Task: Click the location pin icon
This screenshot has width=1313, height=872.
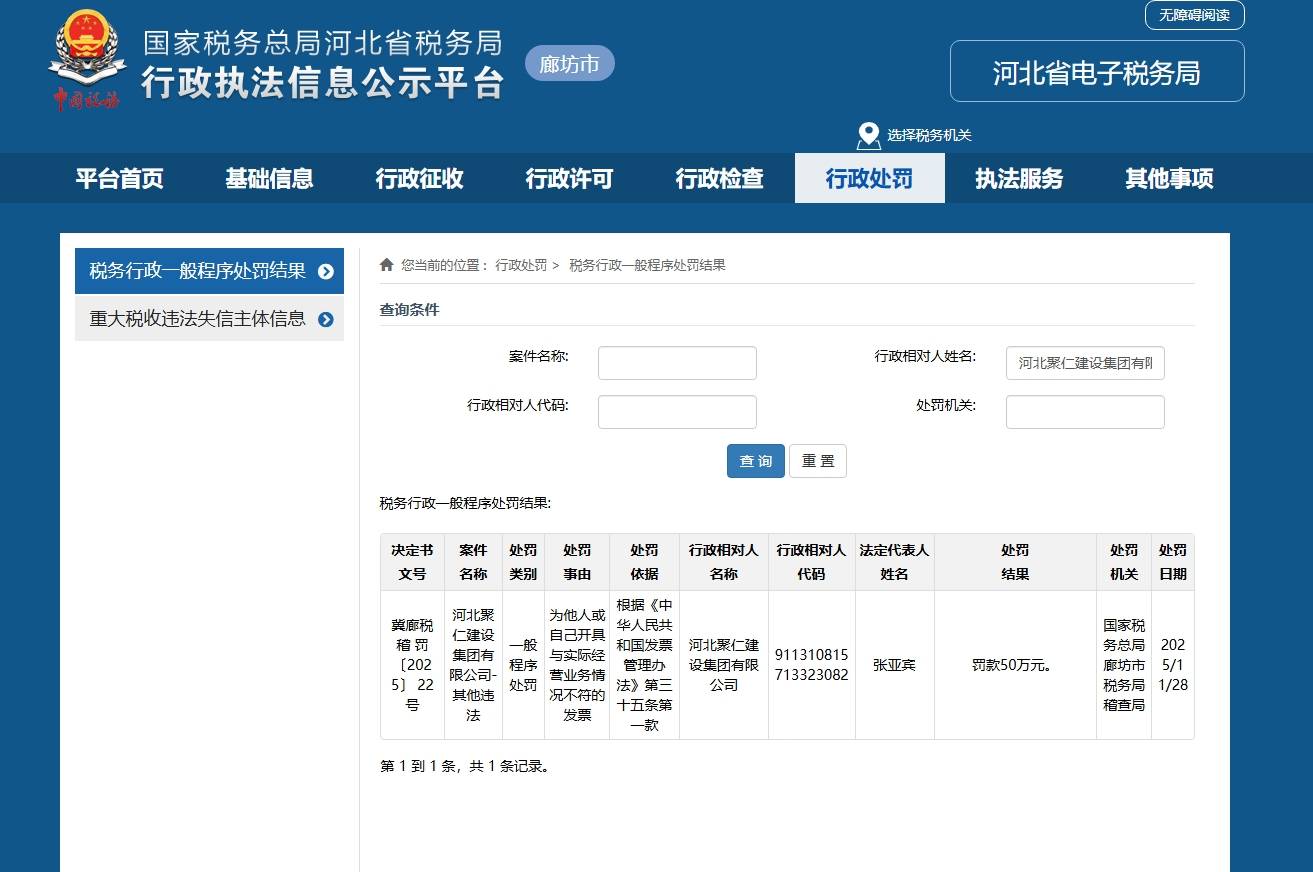Action: coord(868,136)
